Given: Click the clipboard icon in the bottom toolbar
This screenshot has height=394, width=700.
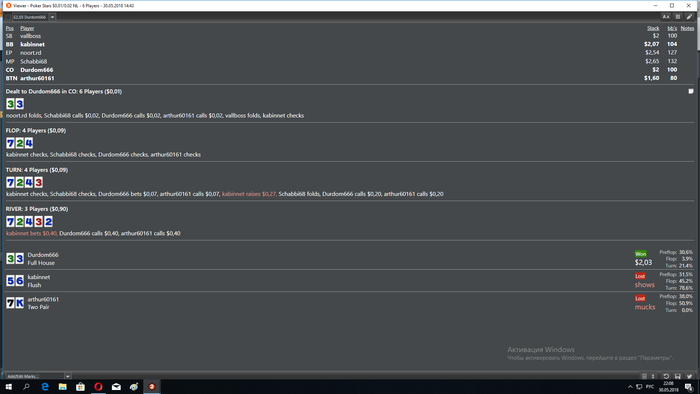Looking at the screenshot, I should point(644,376).
